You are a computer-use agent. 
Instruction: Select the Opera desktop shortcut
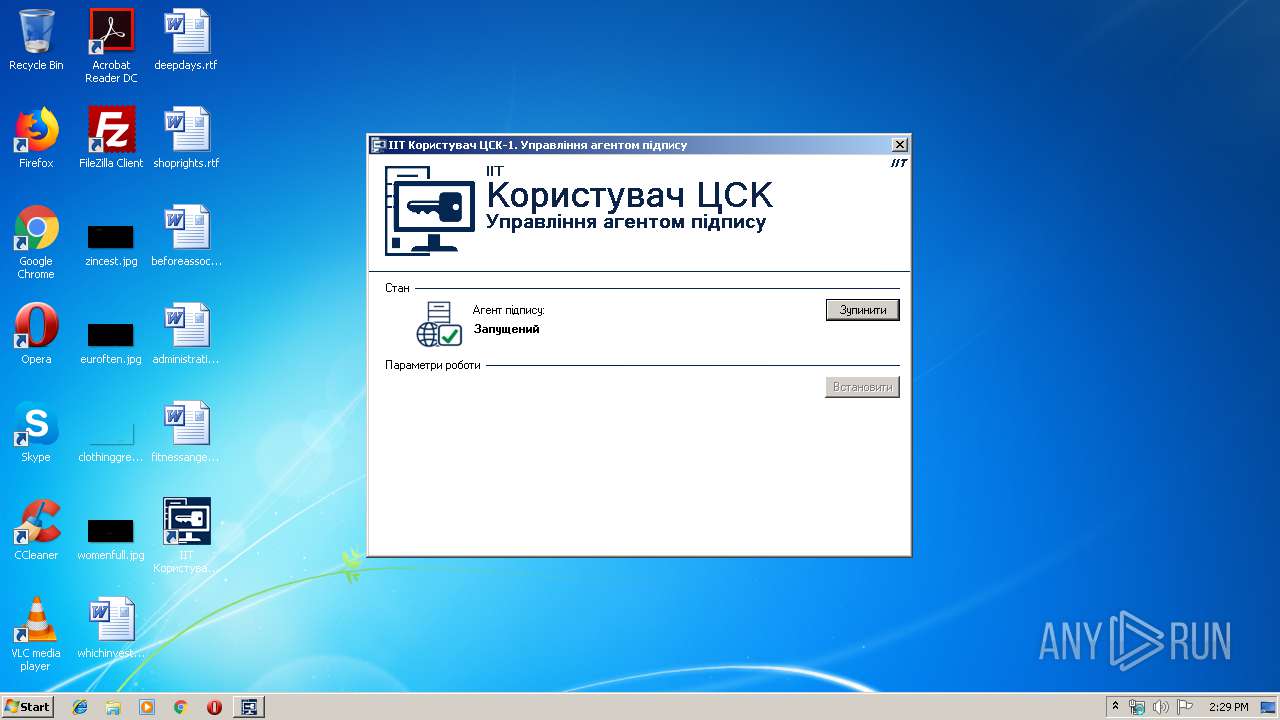[36, 334]
